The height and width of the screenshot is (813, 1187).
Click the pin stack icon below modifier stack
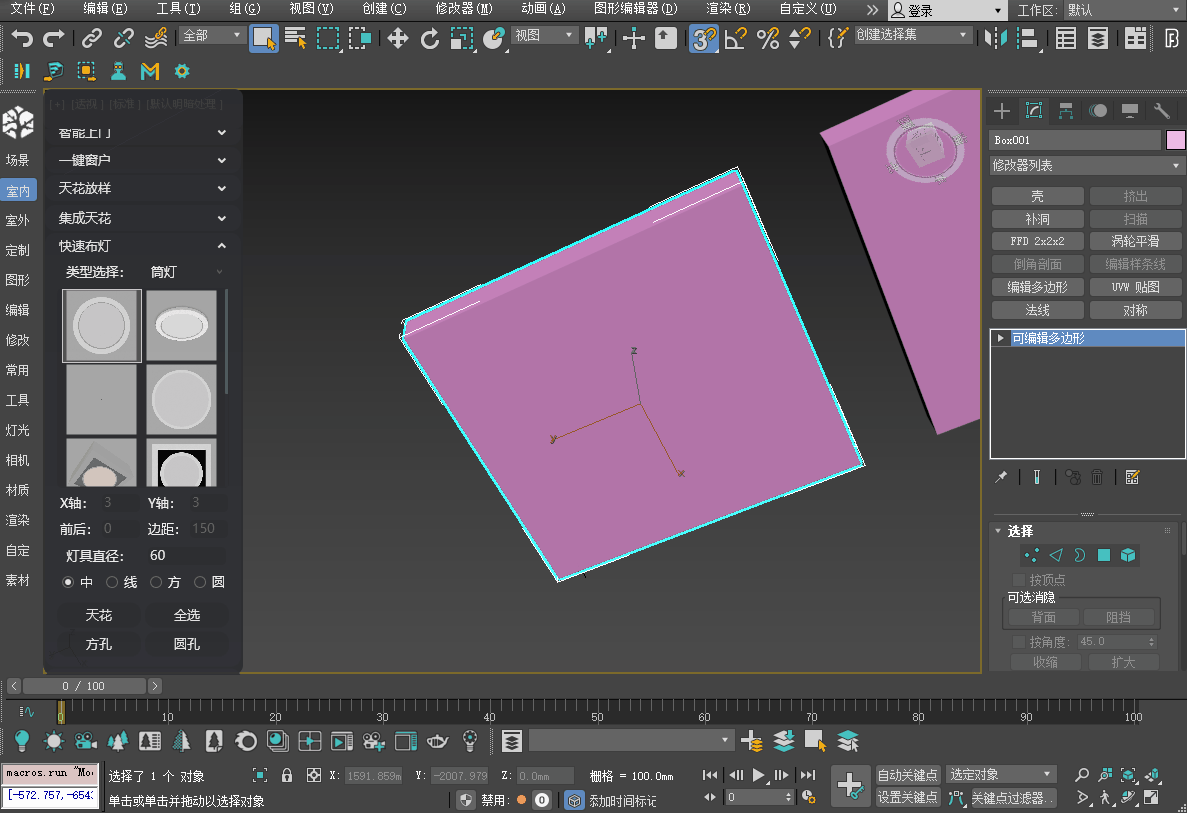coord(1002,477)
